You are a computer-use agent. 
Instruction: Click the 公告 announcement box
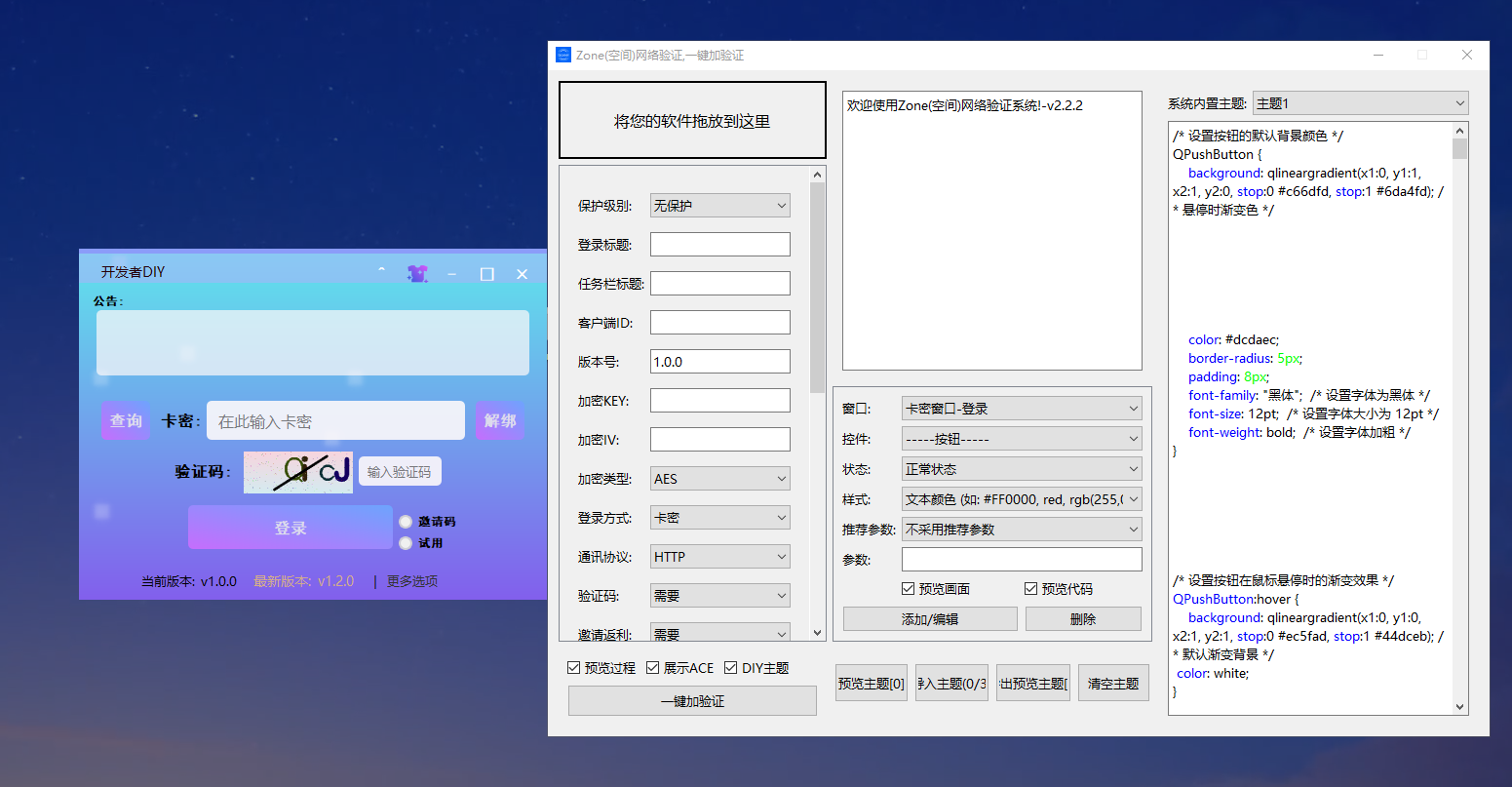point(313,342)
